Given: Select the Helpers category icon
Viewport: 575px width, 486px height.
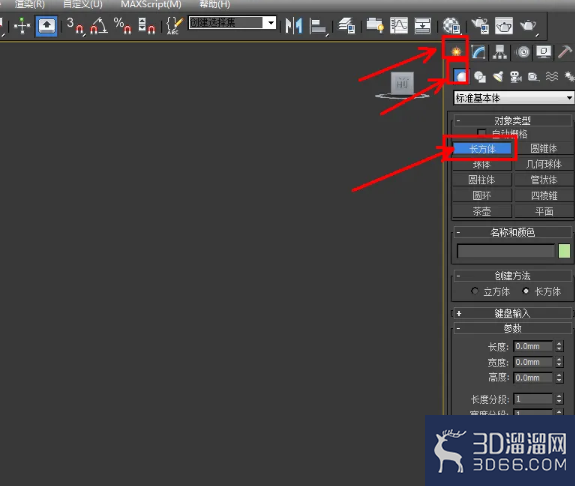Looking at the screenshot, I should coord(534,77).
